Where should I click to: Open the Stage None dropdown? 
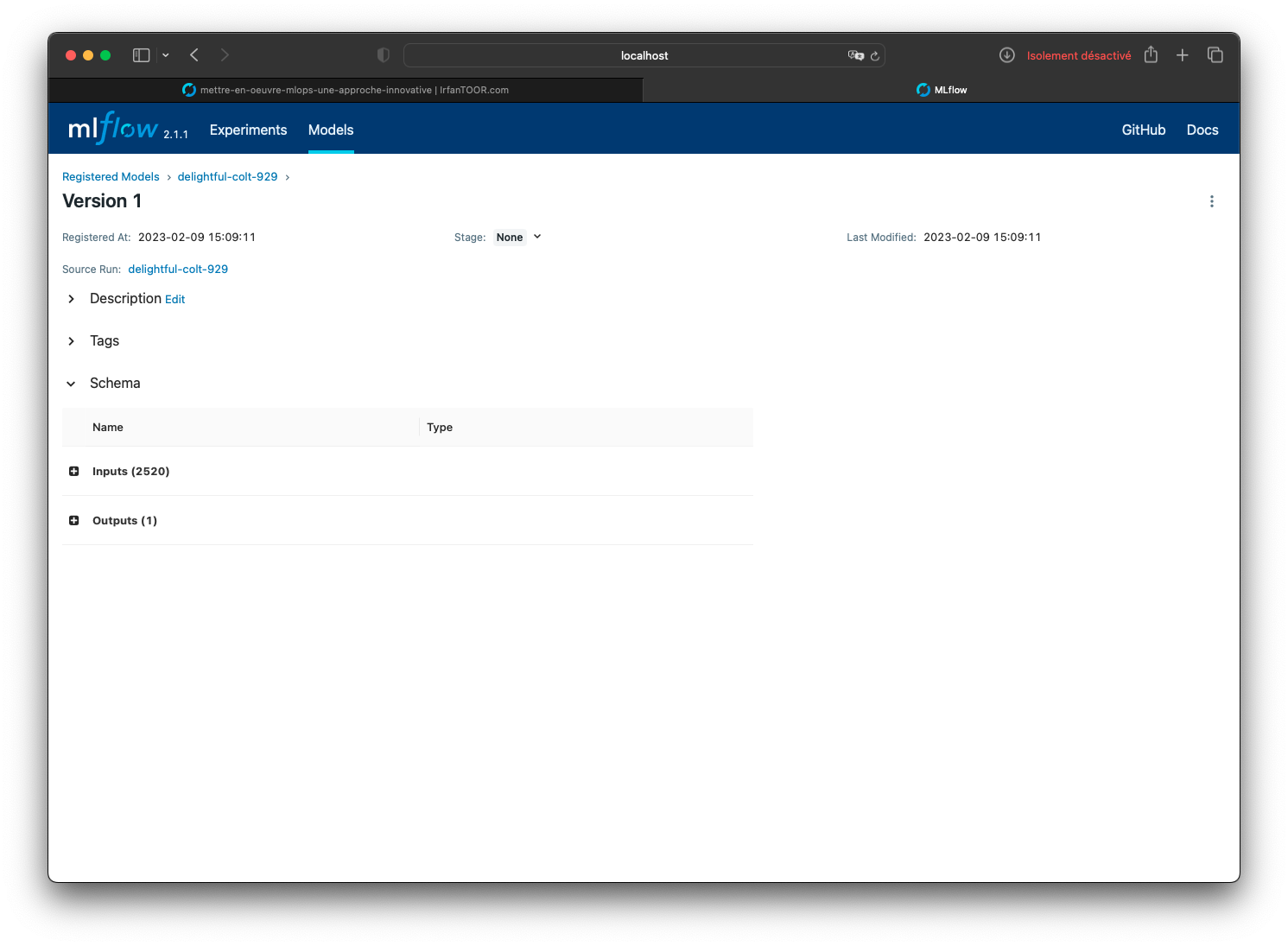pos(518,237)
